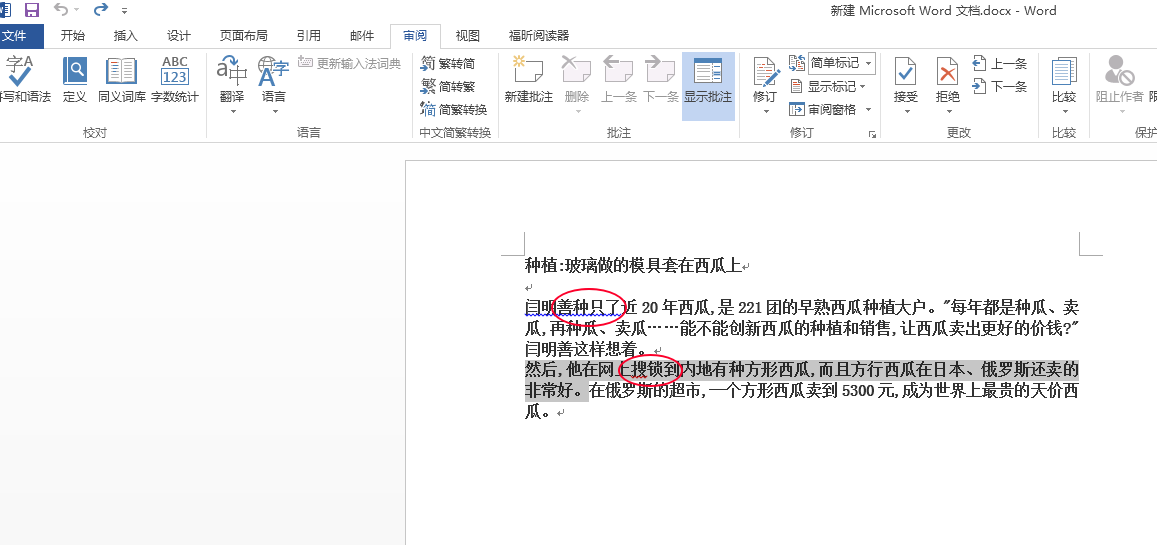Expand the 修订 dropdown arrow
The image size is (1157, 545).
(766, 112)
